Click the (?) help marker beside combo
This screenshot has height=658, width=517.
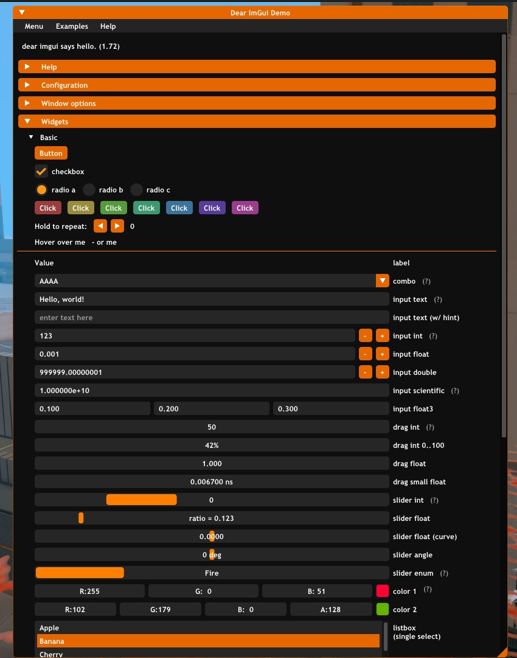[426, 281]
